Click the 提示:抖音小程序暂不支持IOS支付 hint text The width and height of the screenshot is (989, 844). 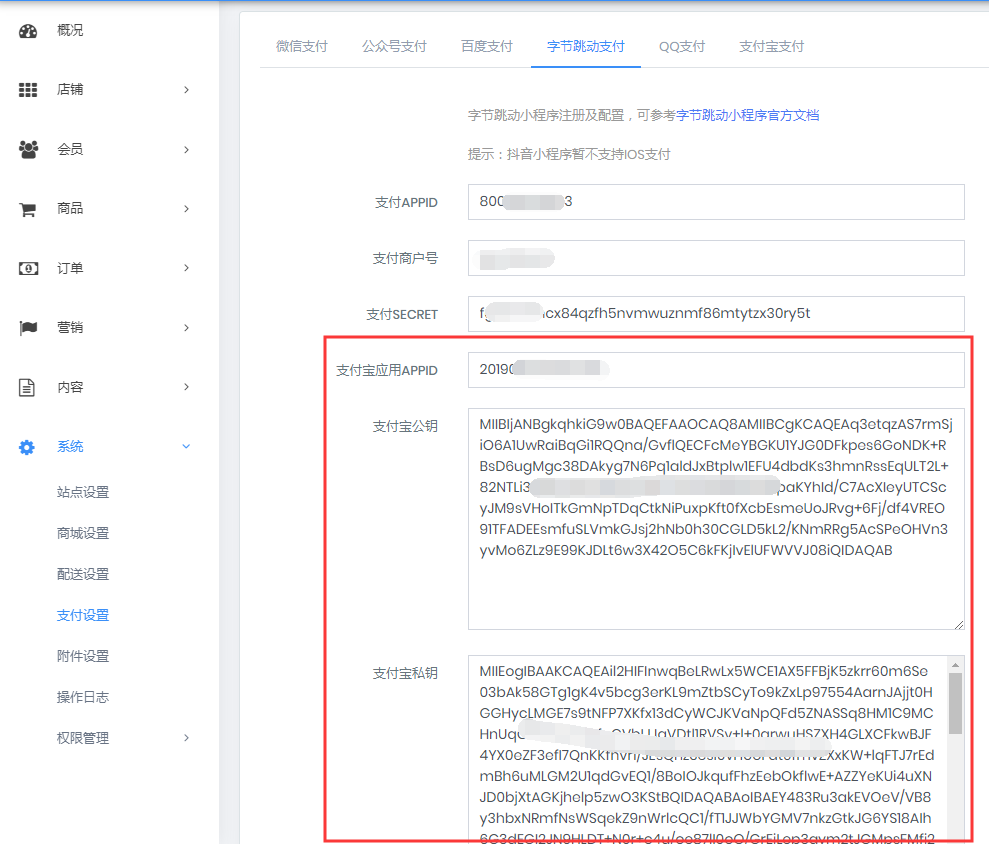568,155
